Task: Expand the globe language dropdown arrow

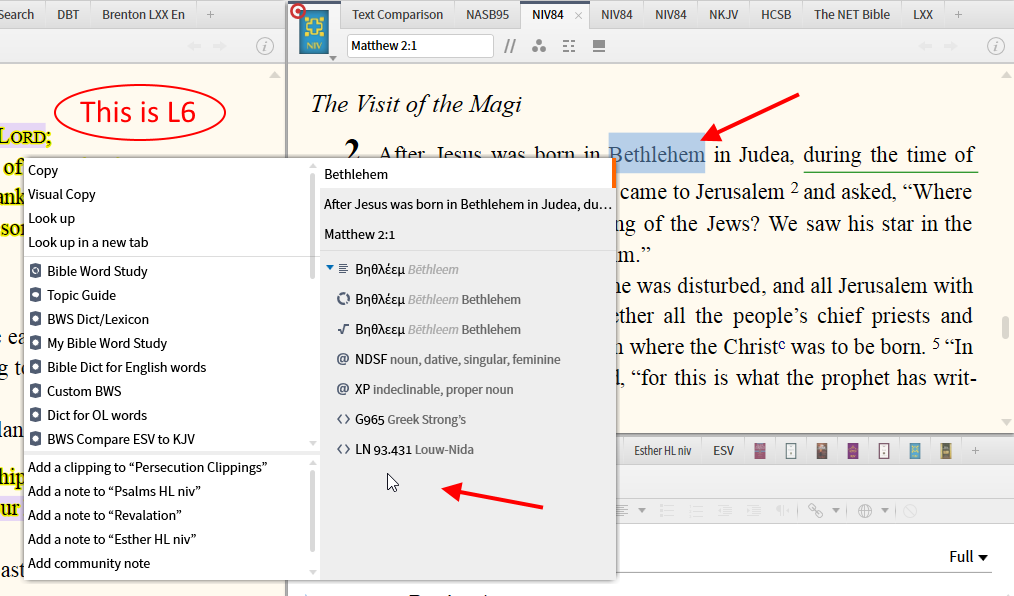Action: 885,511
